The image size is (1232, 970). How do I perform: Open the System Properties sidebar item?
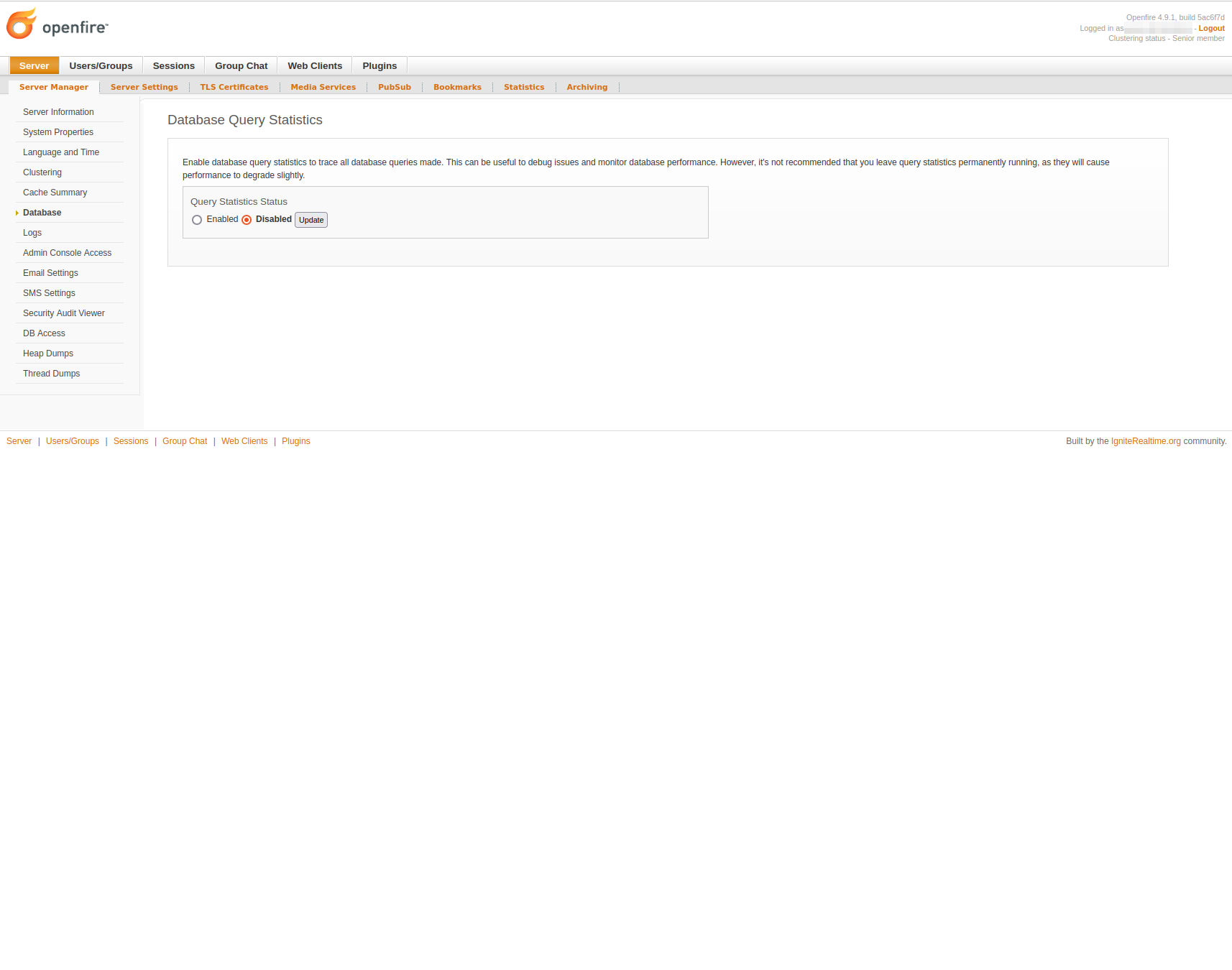click(58, 132)
